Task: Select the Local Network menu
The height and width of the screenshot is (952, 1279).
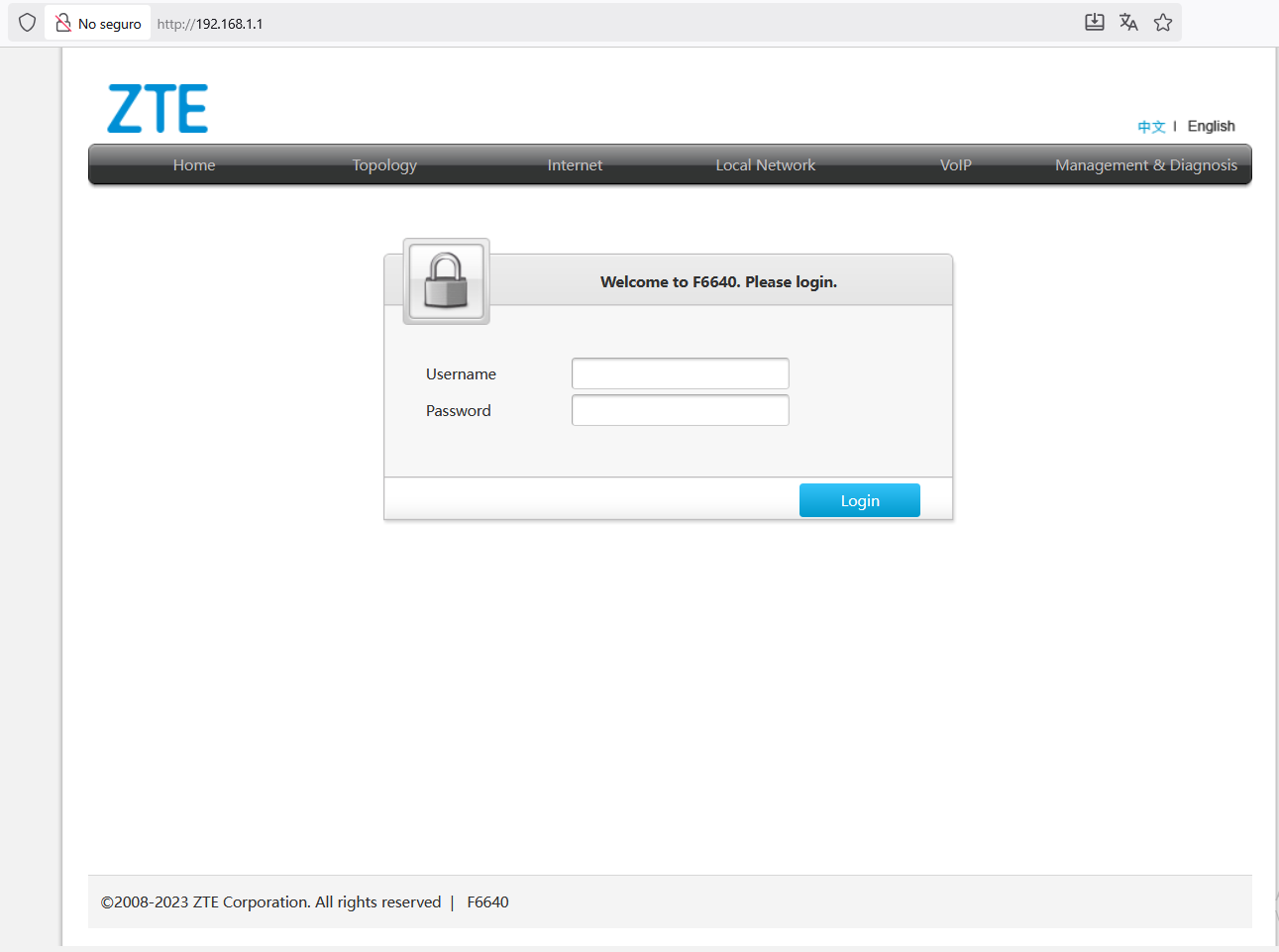Action: 766,165
